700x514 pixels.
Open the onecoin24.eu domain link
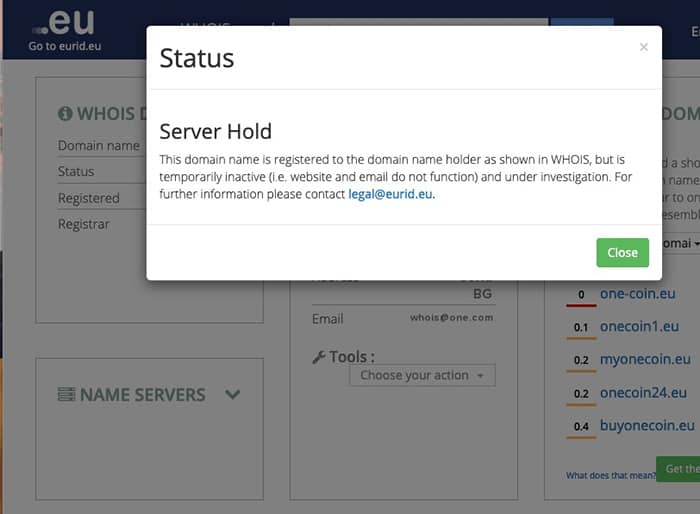pos(643,393)
